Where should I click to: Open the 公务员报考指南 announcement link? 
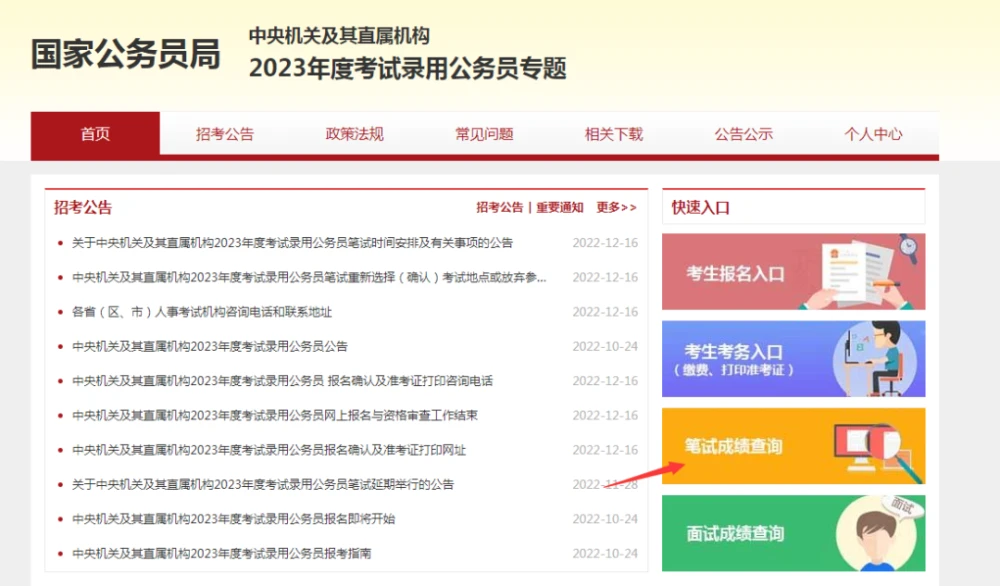coord(221,554)
